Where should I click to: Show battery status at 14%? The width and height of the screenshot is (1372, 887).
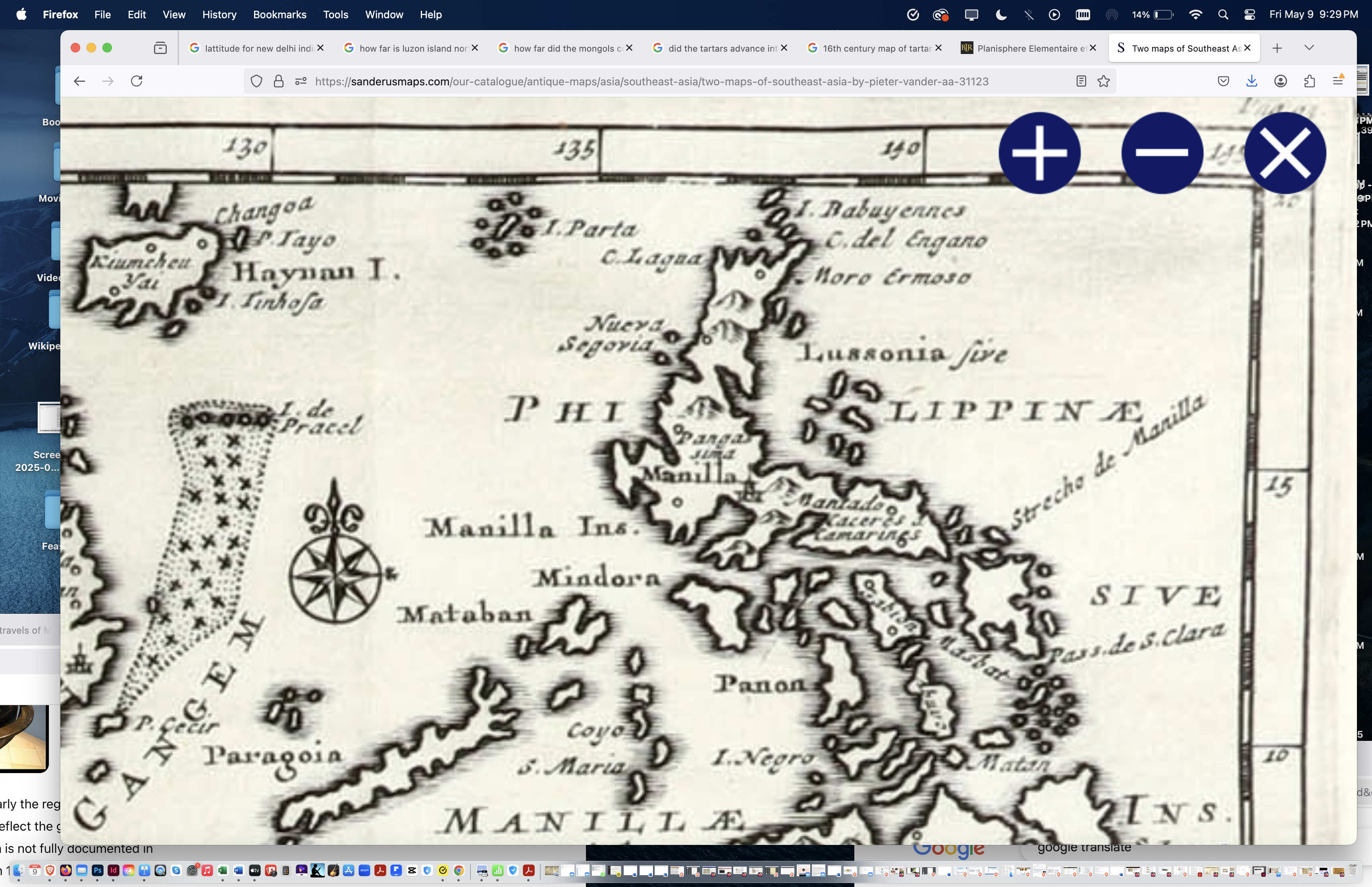coord(1152,14)
